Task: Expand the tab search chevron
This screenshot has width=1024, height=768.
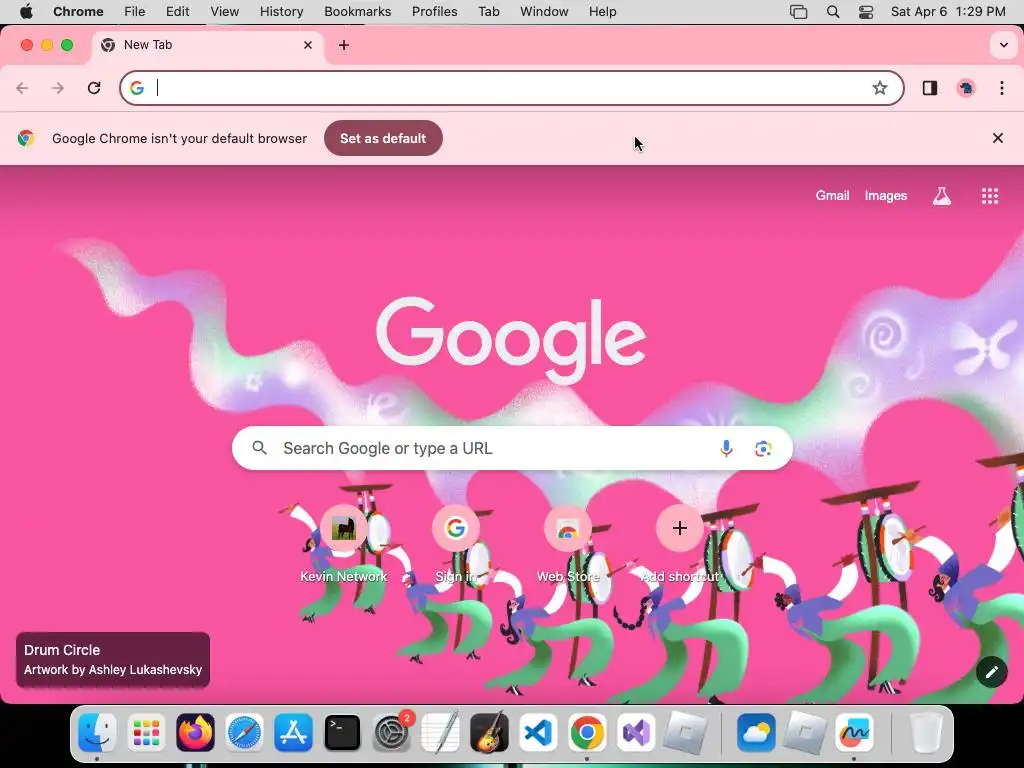Action: (1004, 45)
